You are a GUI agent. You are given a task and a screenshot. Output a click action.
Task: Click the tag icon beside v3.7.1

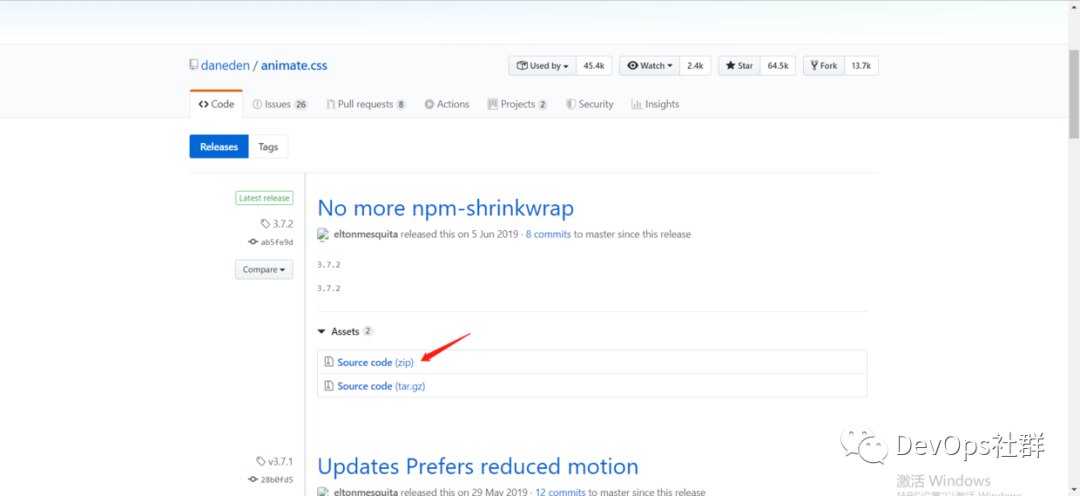tap(260, 461)
